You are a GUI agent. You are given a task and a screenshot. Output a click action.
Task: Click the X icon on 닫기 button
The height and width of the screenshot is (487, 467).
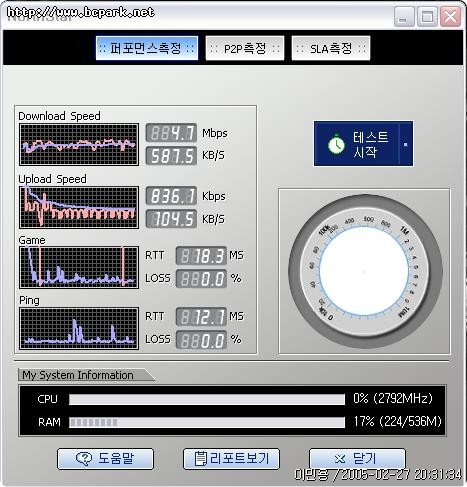340,459
